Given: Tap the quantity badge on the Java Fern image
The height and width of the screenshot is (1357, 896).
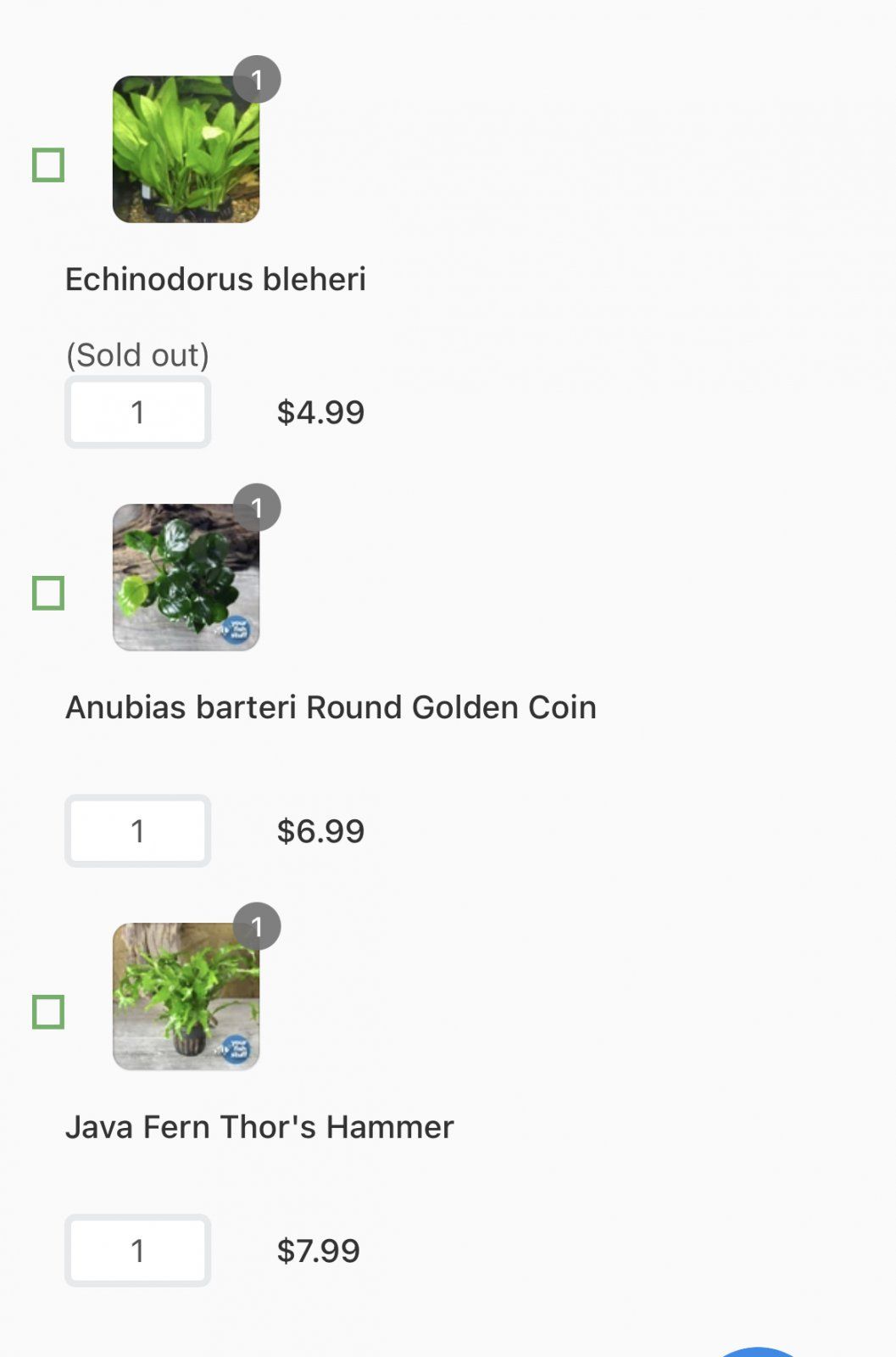Looking at the screenshot, I should point(257,926).
